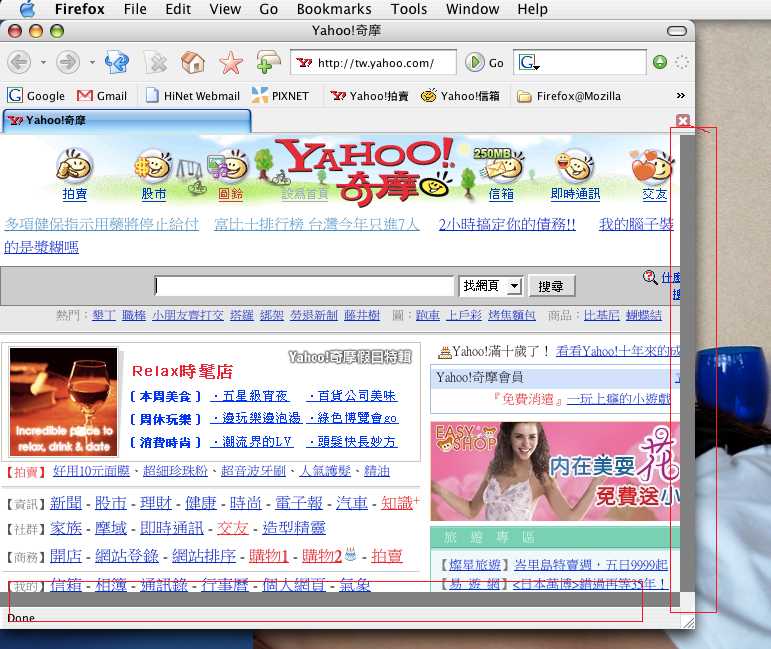Open the 找網頁 search type dropdown
This screenshot has width=771, height=649.
tap(491, 287)
